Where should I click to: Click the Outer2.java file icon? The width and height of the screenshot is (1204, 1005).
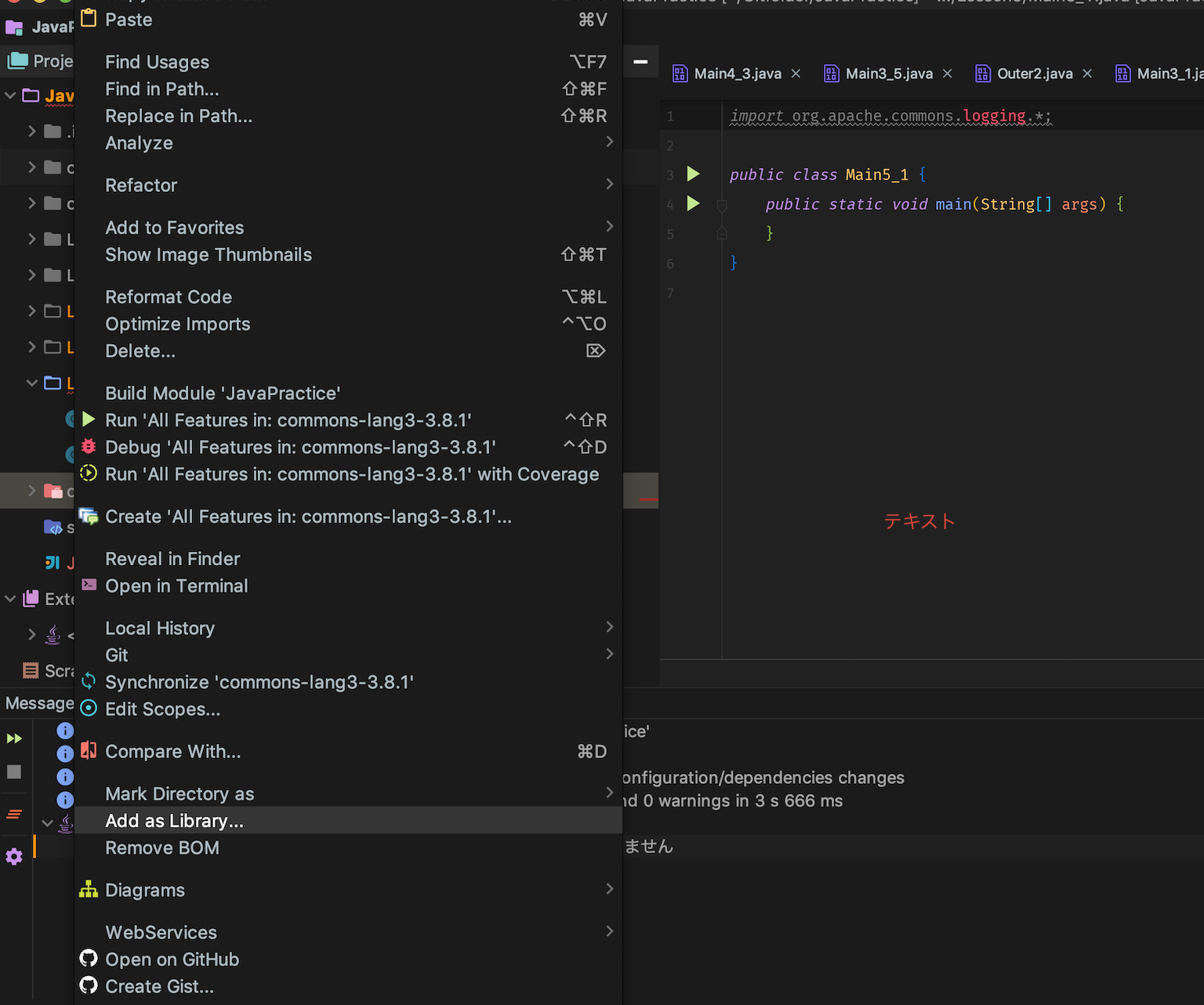point(982,74)
